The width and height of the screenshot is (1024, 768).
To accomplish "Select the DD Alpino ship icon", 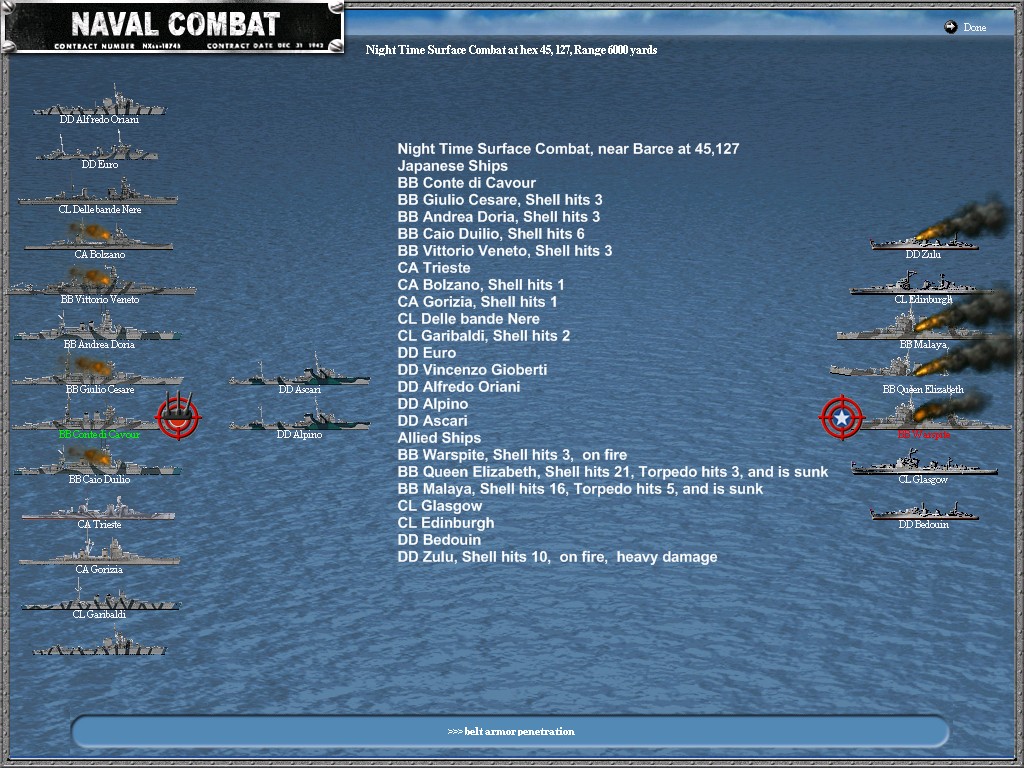I will pos(300,415).
